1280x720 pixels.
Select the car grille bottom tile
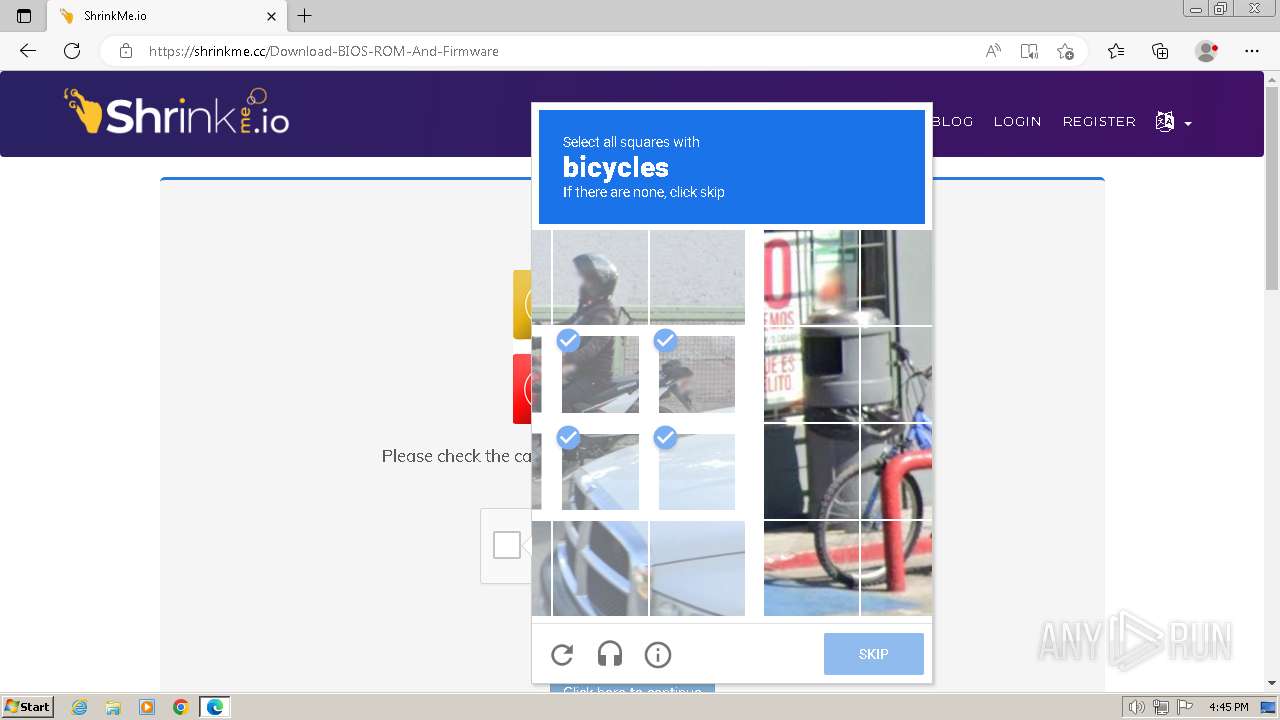[x=600, y=568]
